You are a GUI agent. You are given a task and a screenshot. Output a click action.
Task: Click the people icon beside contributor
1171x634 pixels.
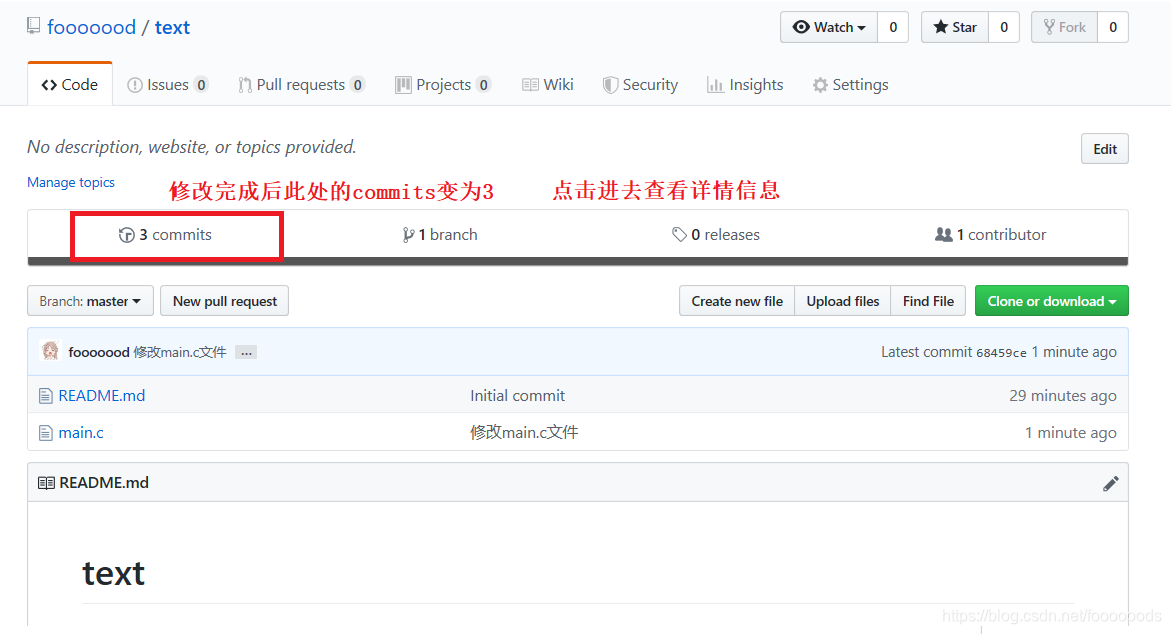pyautogui.click(x=943, y=234)
